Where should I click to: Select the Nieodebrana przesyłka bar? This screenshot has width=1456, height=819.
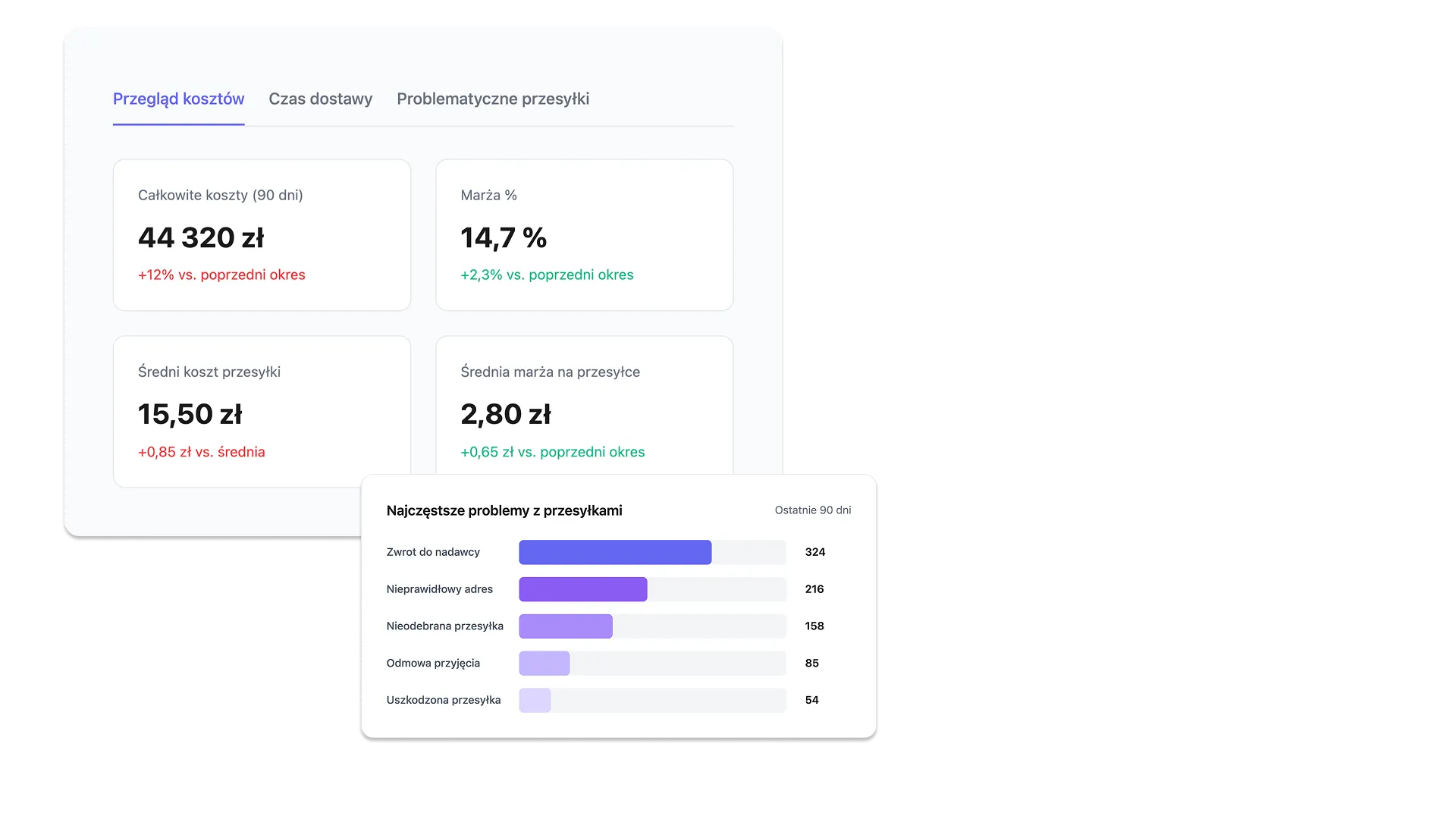click(566, 626)
